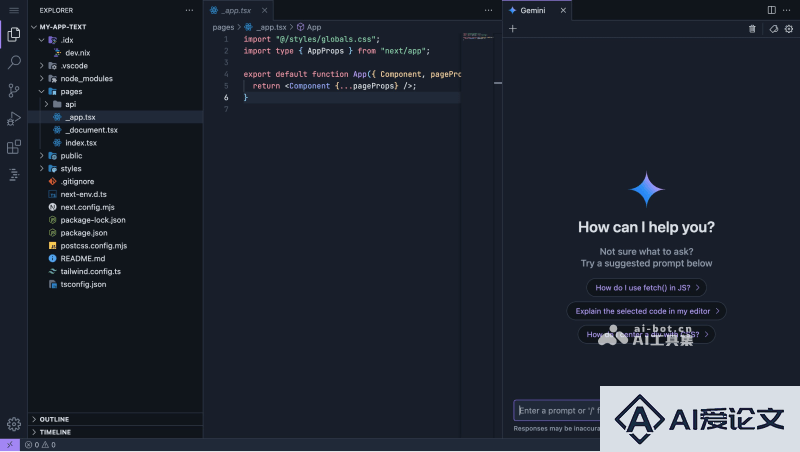
Task: Click 'How do I use fetch() in JS?' prompt
Action: [646, 288]
